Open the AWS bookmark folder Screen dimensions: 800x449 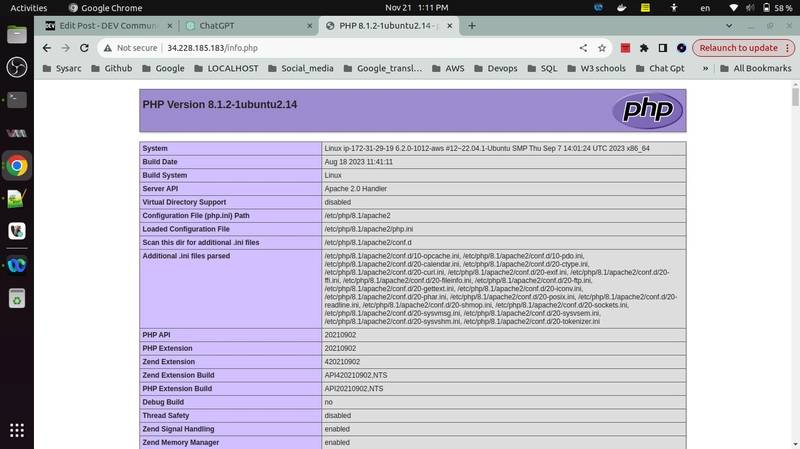(x=448, y=68)
